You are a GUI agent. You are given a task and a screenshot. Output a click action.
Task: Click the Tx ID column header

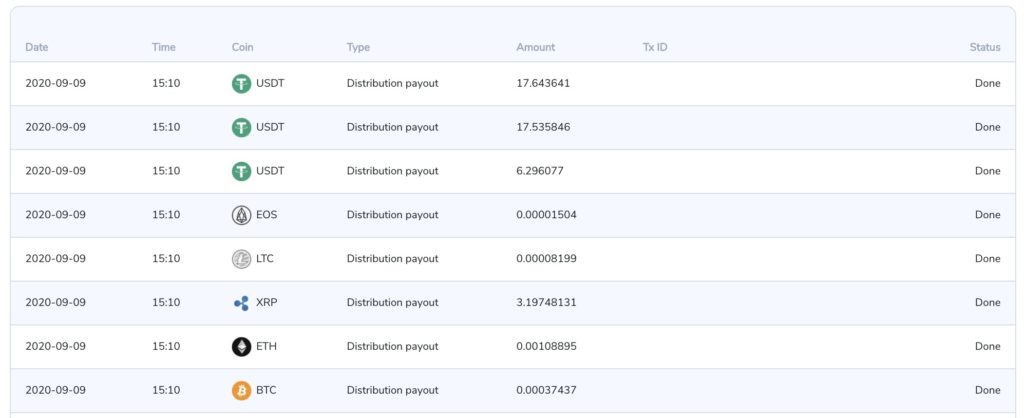click(655, 47)
